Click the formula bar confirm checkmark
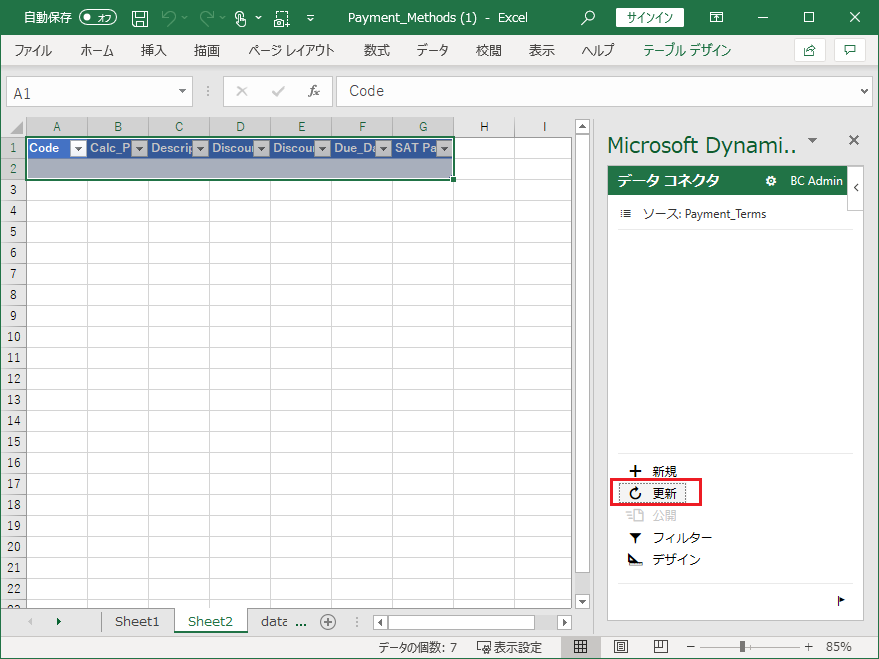Image resolution: width=879 pixels, height=659 pixels. click(278, 91)
